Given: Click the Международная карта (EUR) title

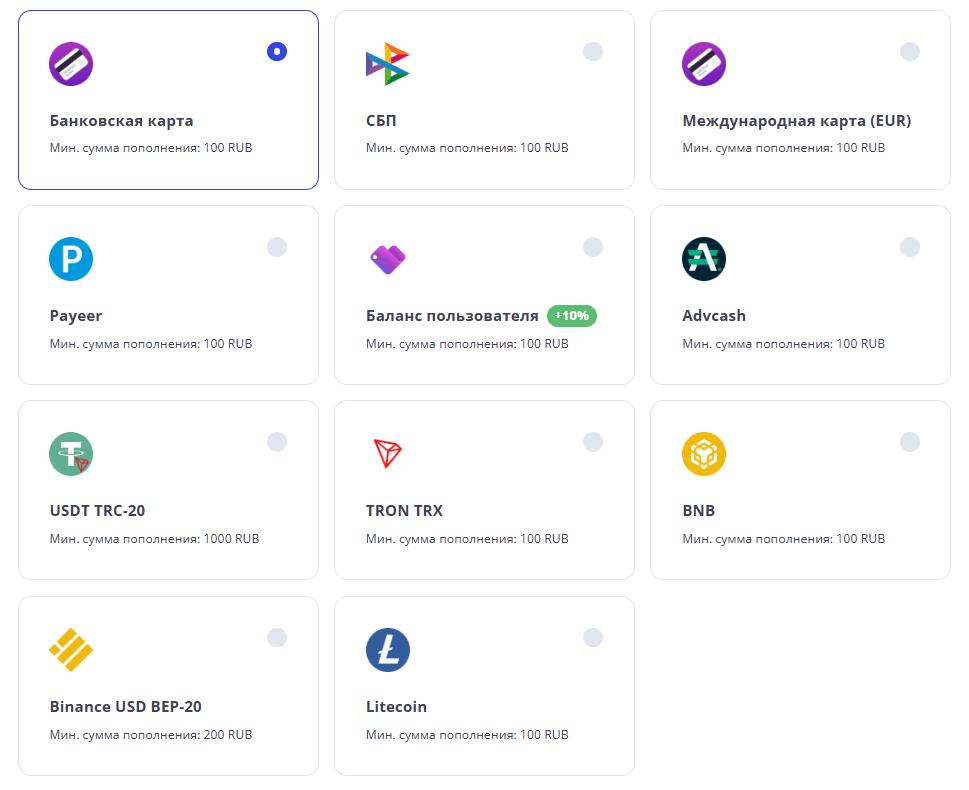Looking at the screenshot, I should click(797, 121).
